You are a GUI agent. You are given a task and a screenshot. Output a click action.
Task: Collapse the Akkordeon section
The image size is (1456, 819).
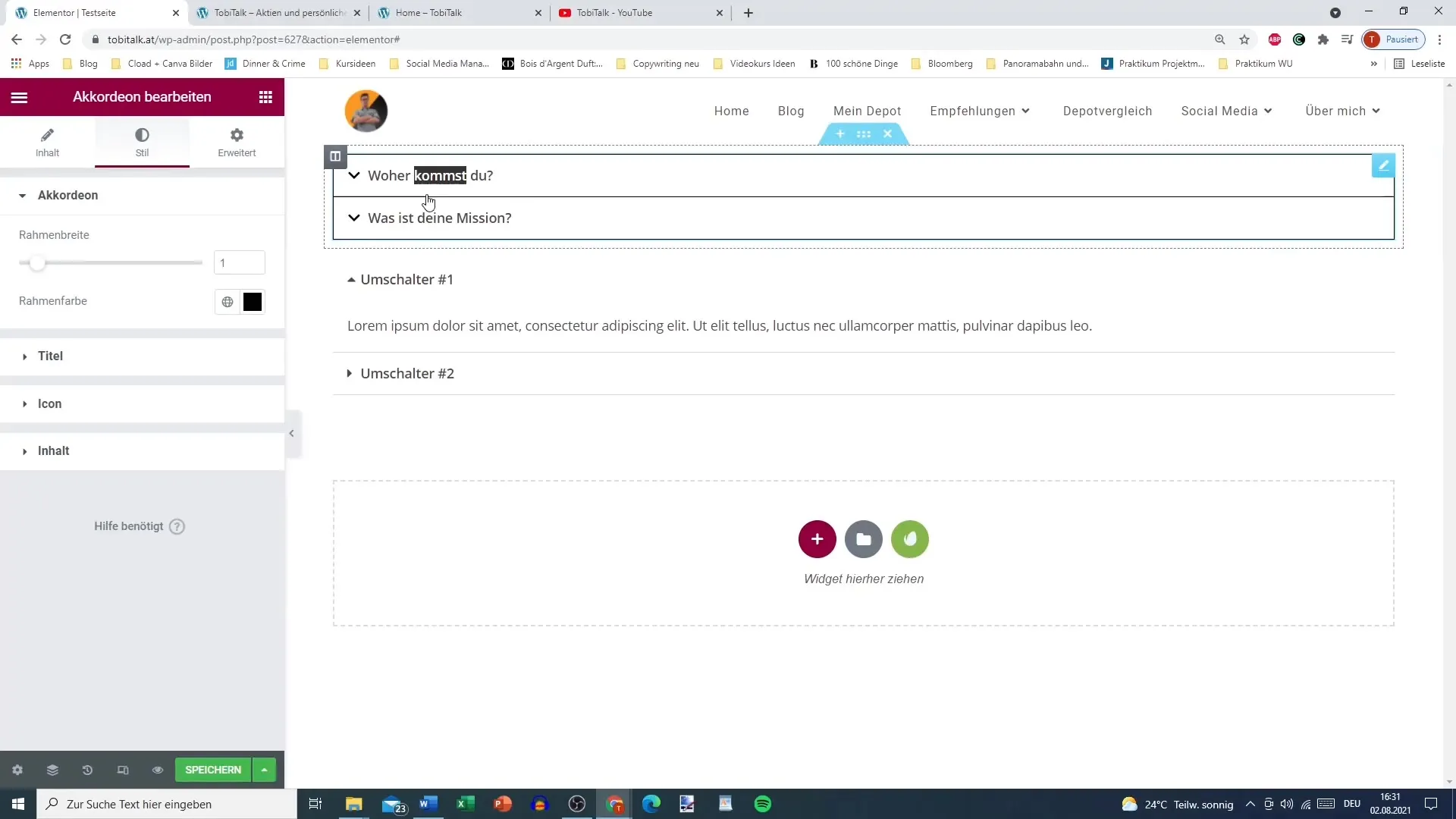[x=142, y=196]
